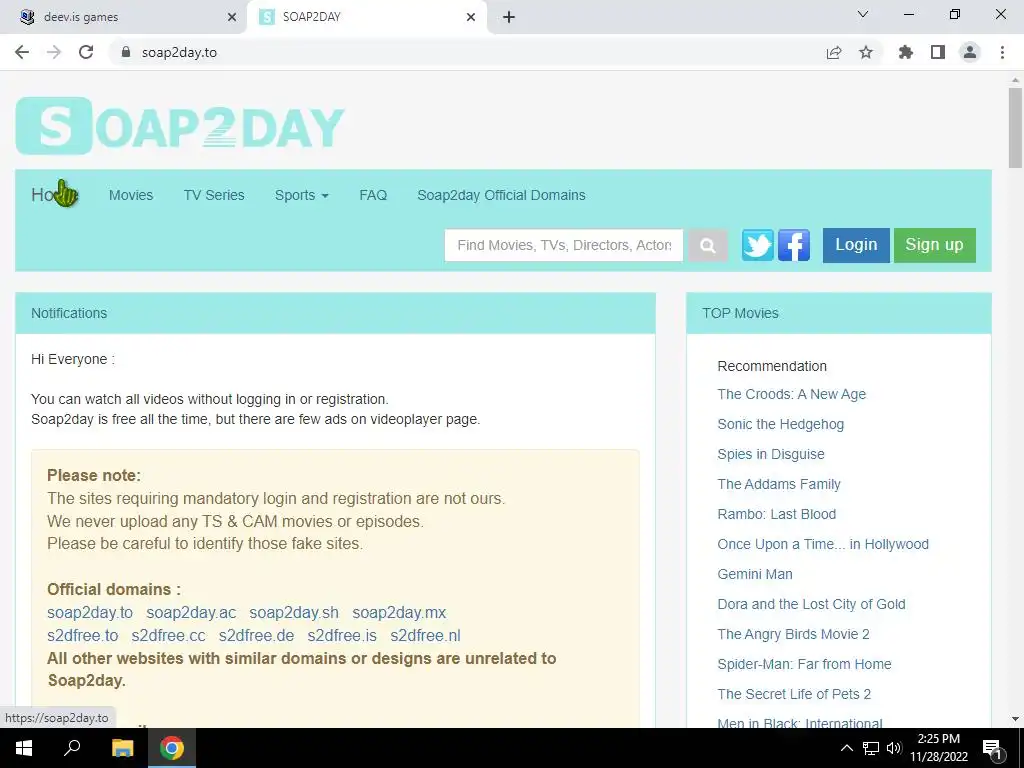Open The Addams Family link
The image size is (1024, 768).
(x=778, y=485)
